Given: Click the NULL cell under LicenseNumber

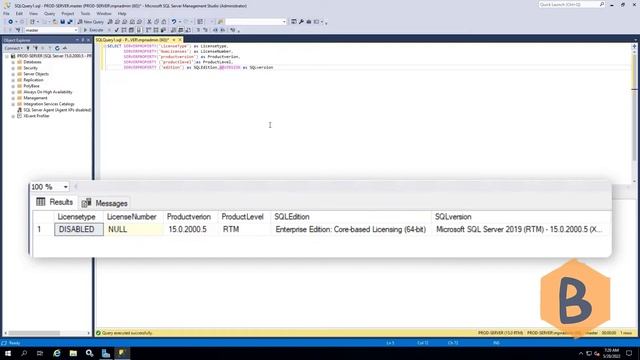Looking at the screenshot, I should tap(133, 229).
